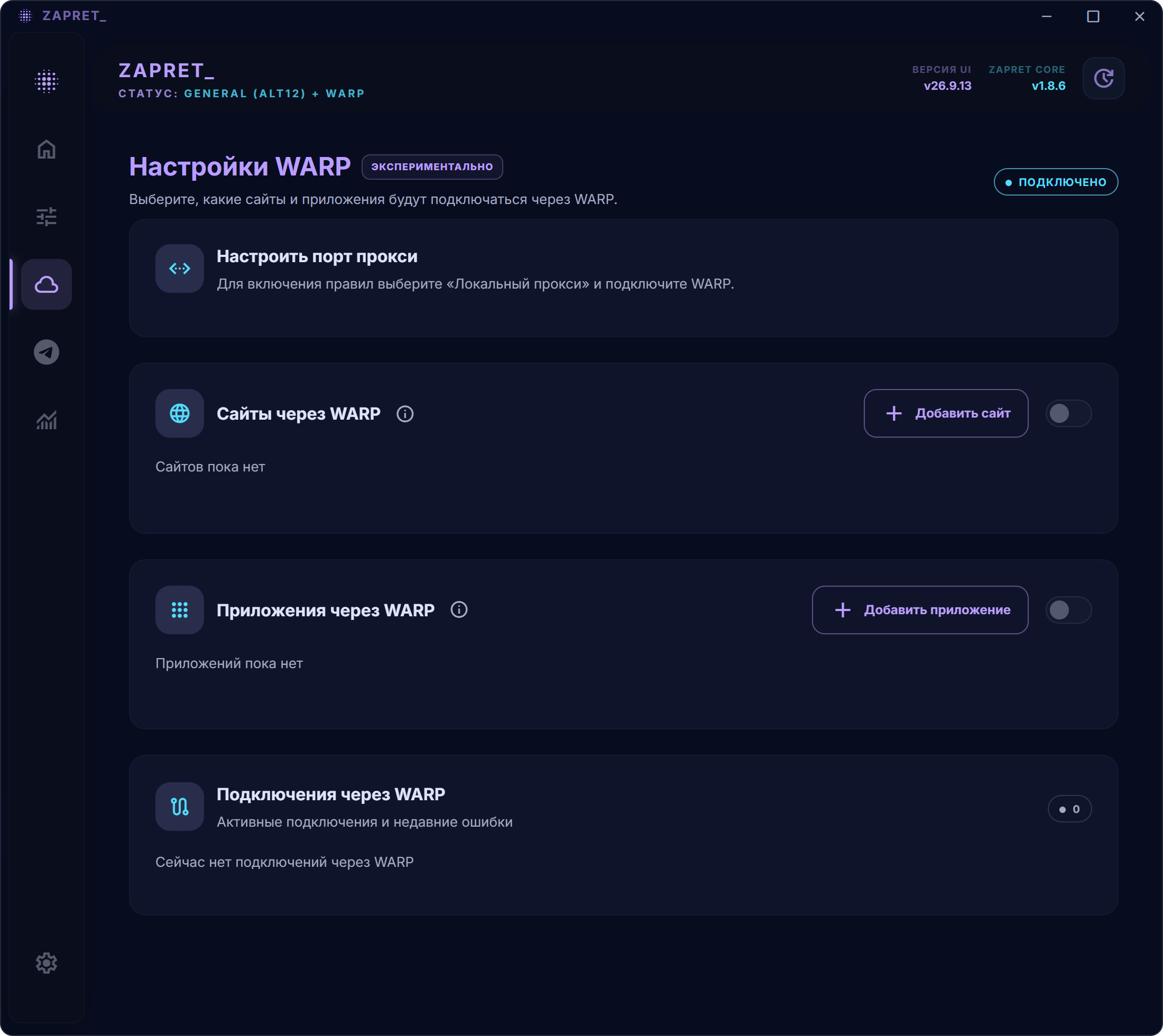Click the globe icon for WARP sites
Image resolution: width=1163 pixels, height=1036 pixels.
179,413
